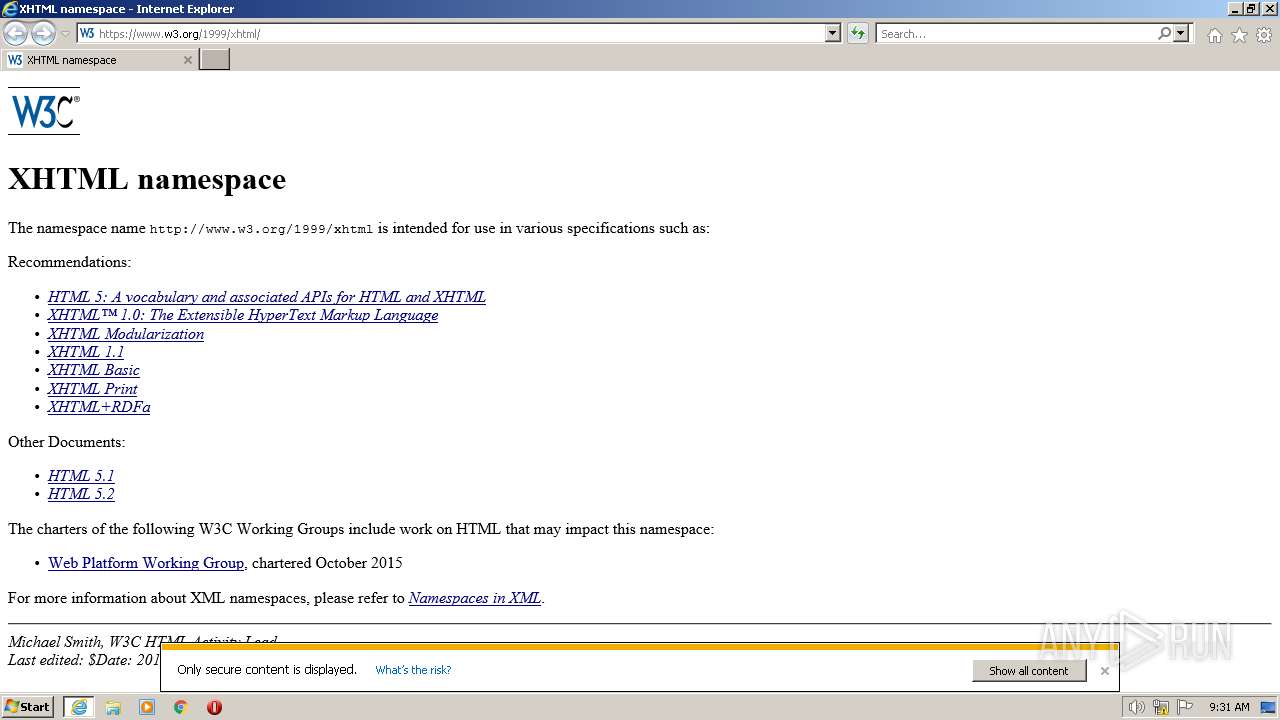Image resolution: width=1280 pixels, height=720 pixels.
Task: Open the HTML 5 vocabulary and APIs link
Action: tap(267, 297)
